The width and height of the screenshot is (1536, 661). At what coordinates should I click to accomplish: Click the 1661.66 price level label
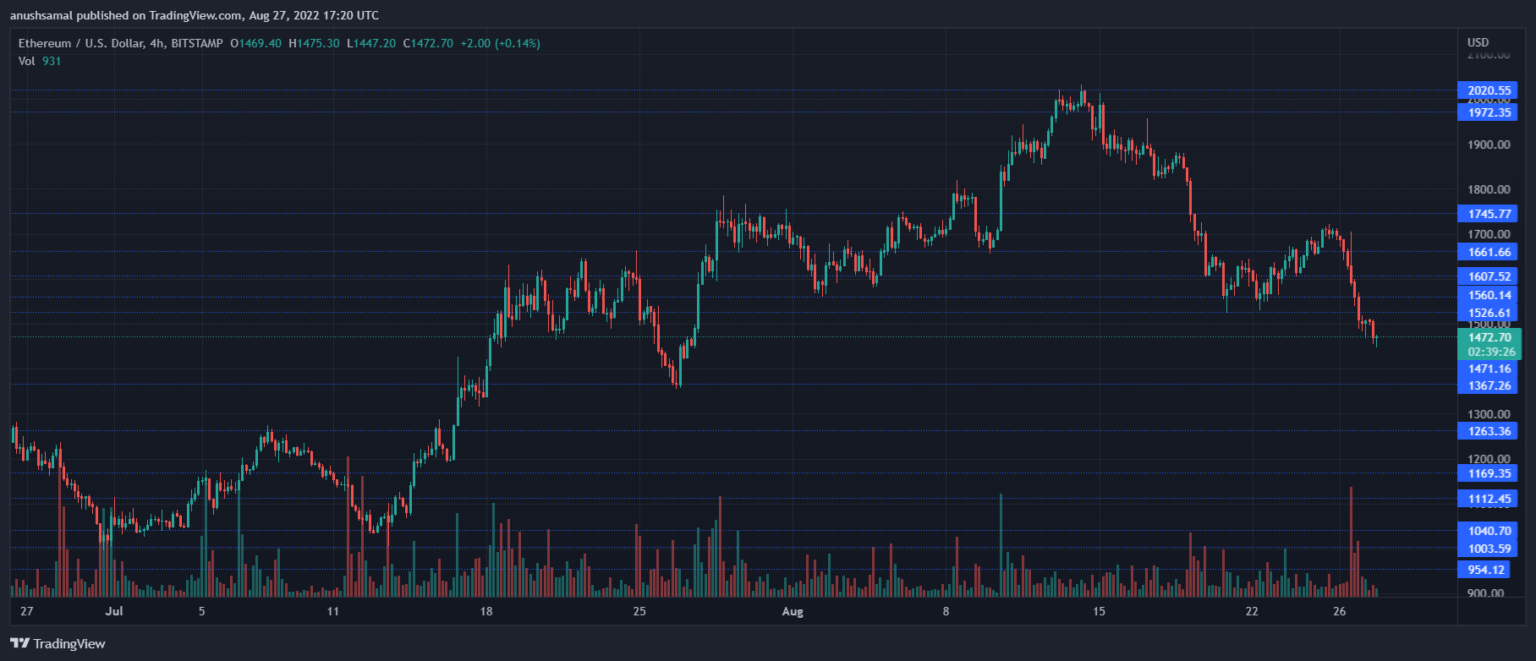(1489, 251)
